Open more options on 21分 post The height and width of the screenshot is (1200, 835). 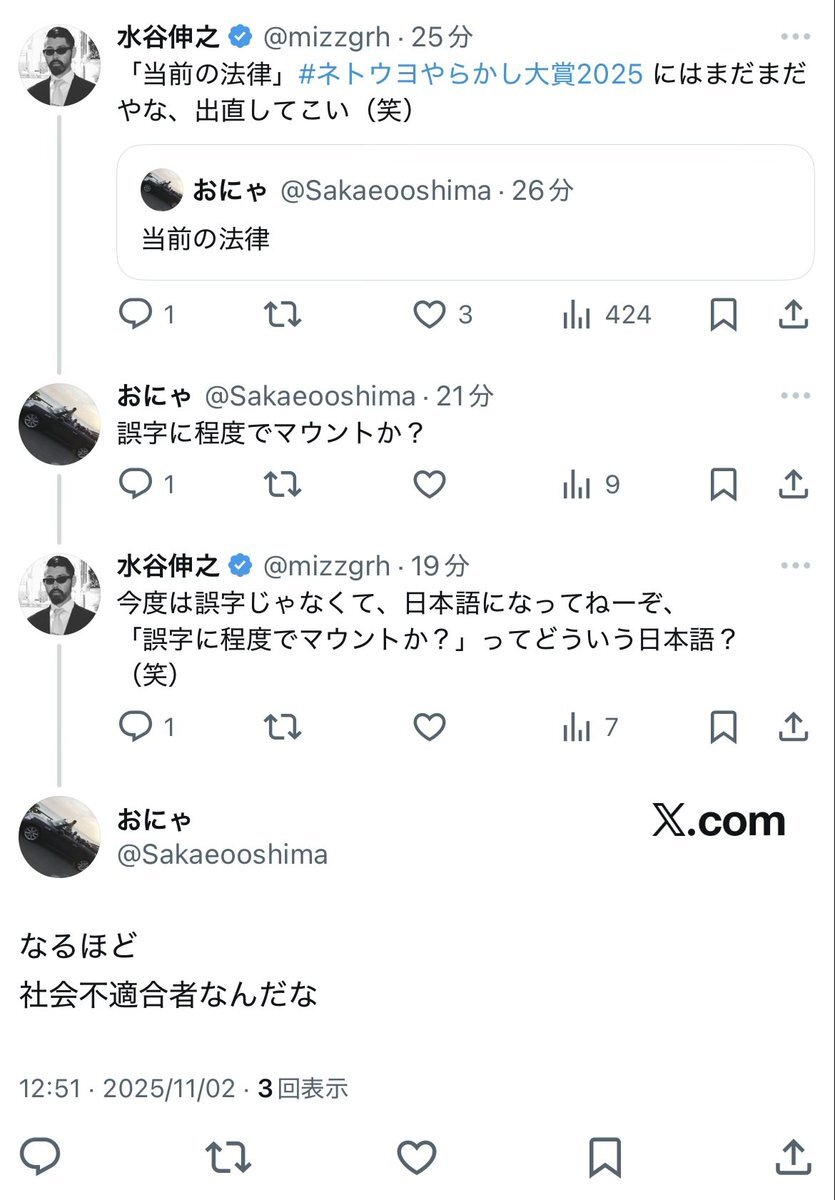coord(795,396)
